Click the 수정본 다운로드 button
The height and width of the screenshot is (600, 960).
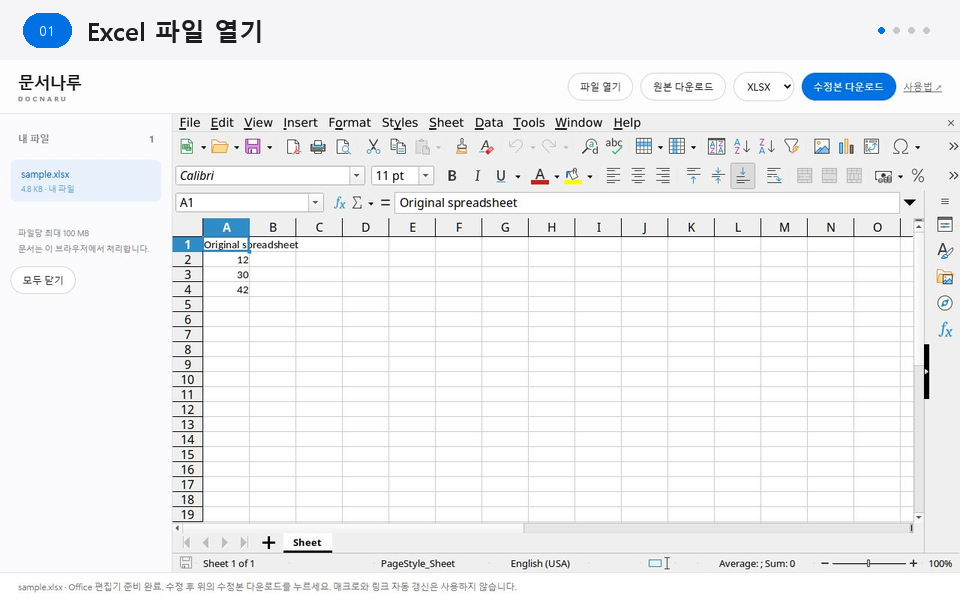tap(848, 87)
